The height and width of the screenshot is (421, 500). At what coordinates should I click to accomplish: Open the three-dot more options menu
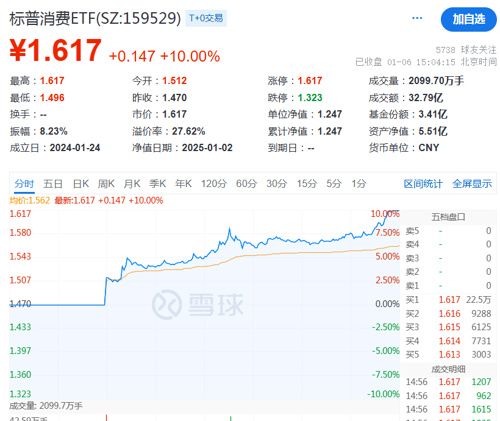click(x=417, y=18)
